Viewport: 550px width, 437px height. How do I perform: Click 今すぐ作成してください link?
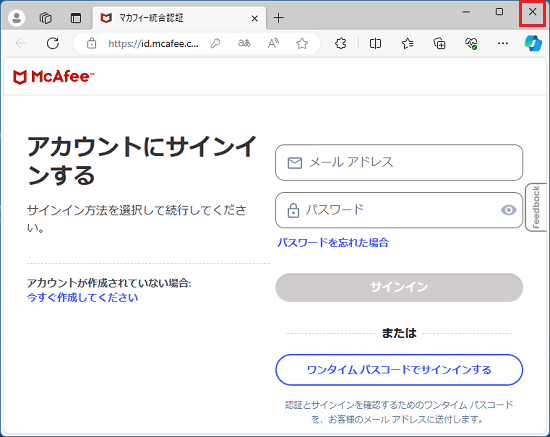click(x=82, y=298)
